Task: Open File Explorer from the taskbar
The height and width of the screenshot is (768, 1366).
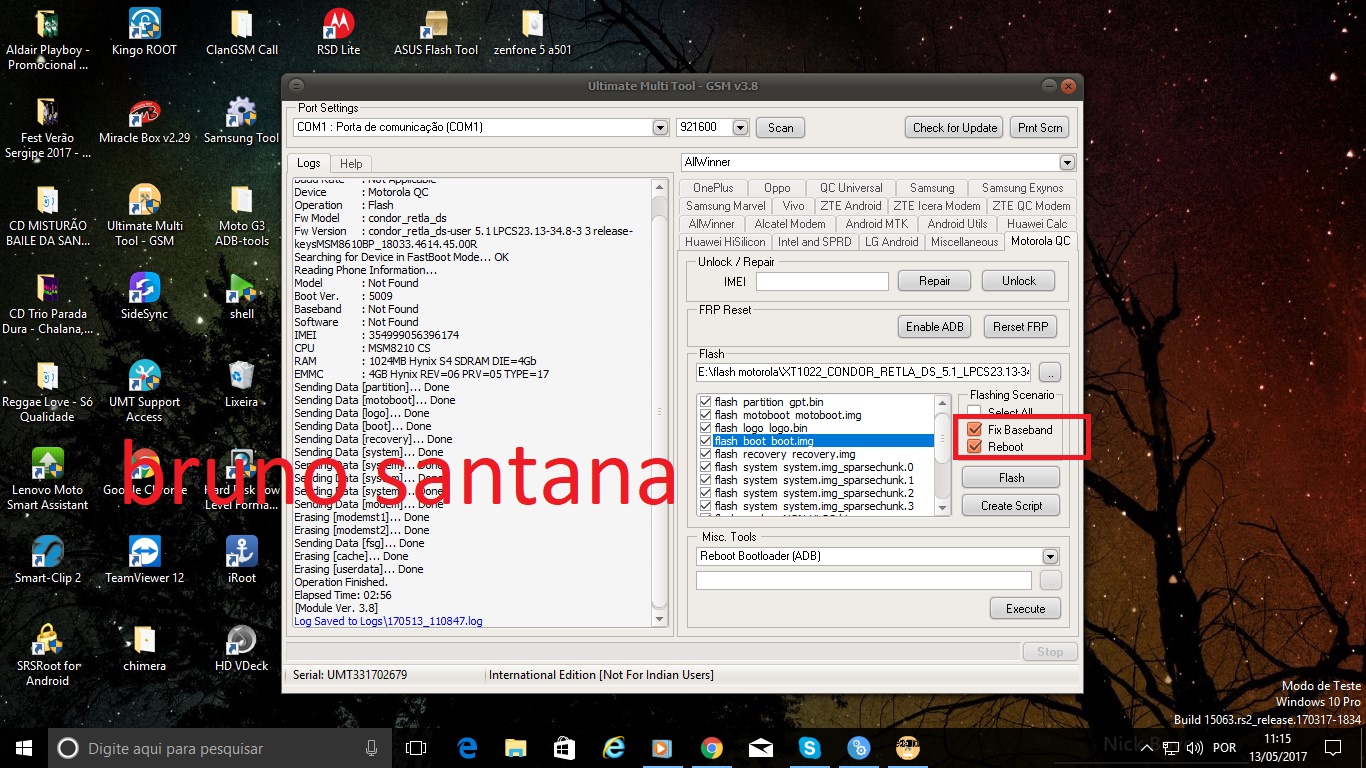Action: 516,748
